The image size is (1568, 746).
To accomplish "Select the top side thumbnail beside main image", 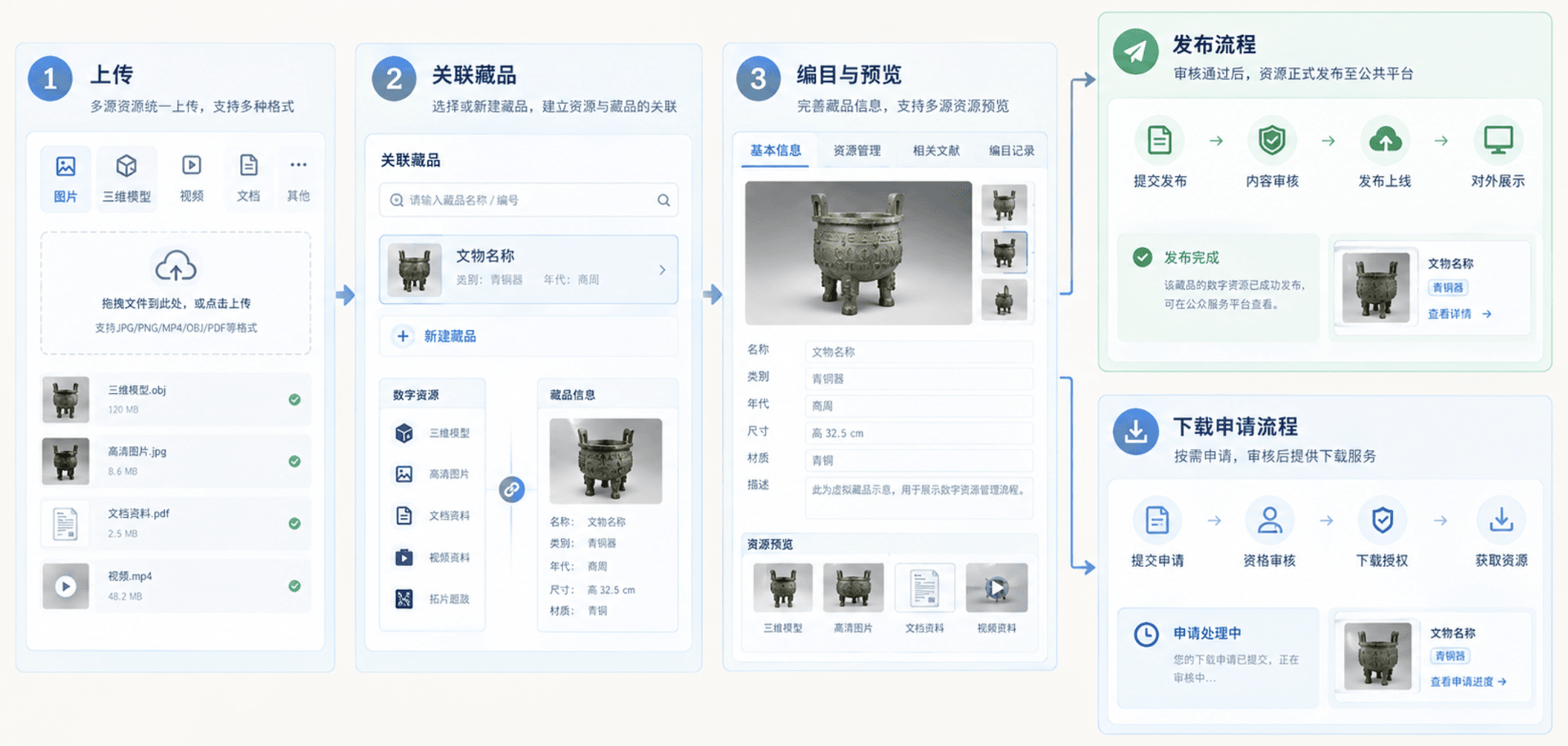I will (x=1004, y=204).
